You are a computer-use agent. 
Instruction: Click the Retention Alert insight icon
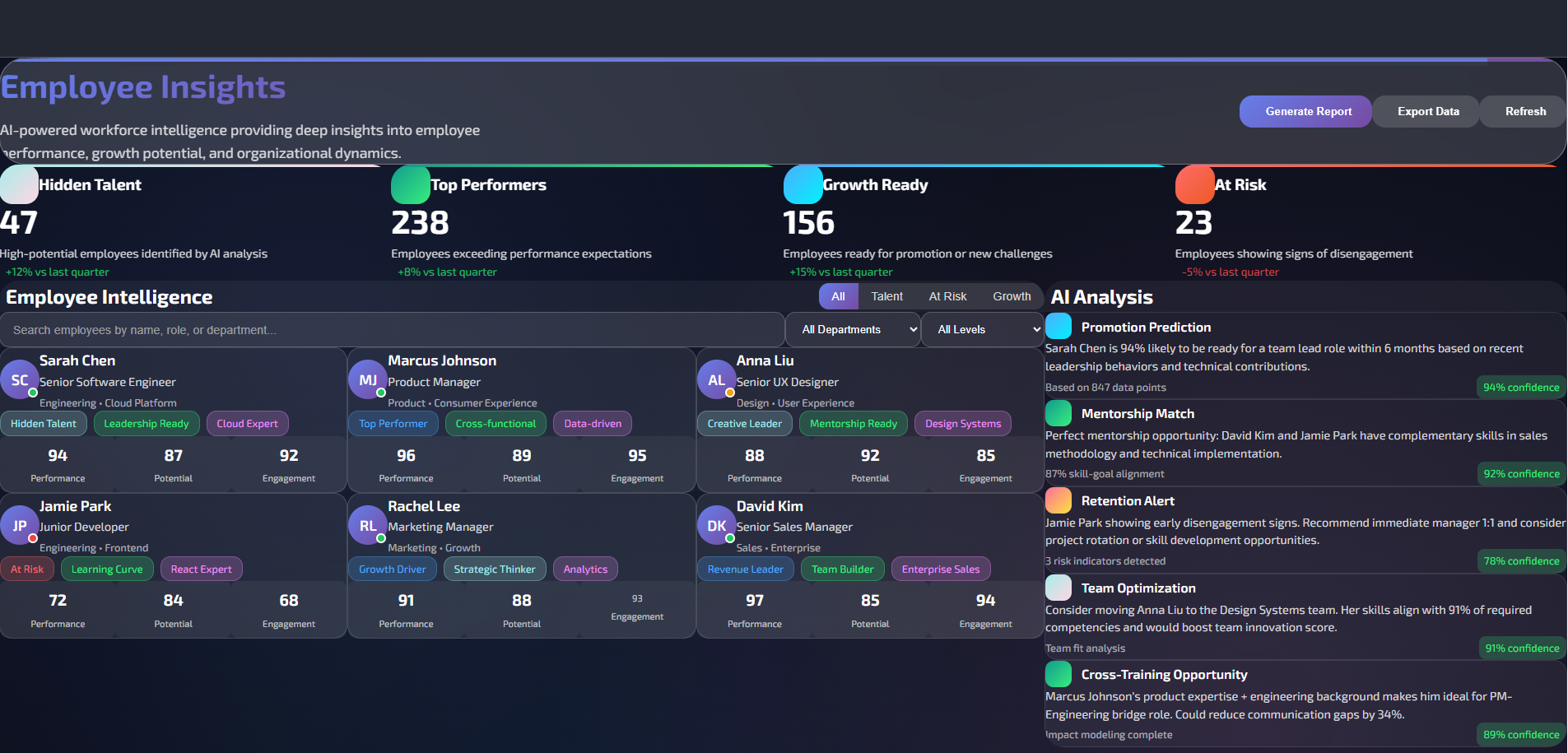[1059, 500]
